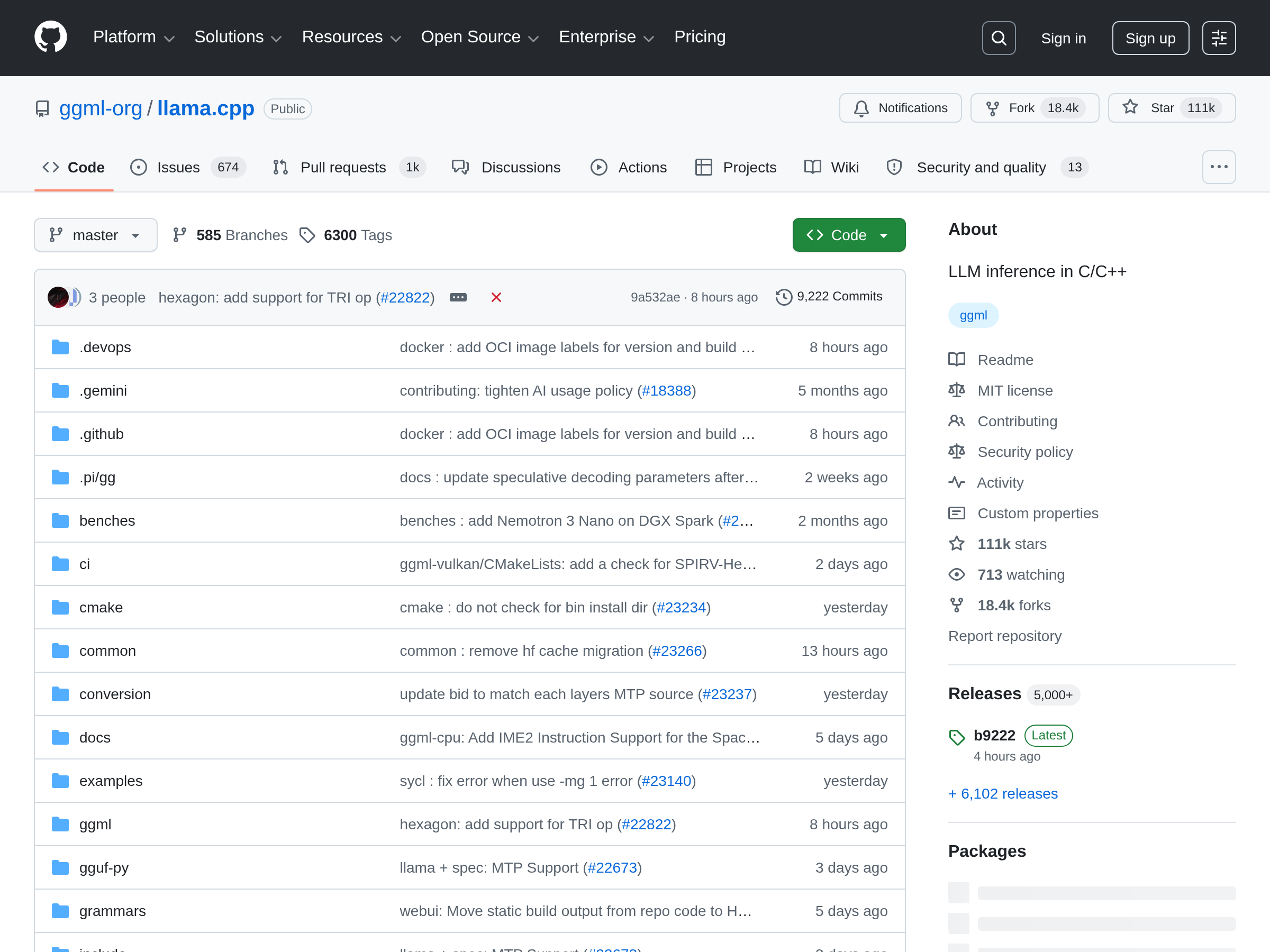Open pull request #18388 link
1270x952 pixels.
click(666, 391)
